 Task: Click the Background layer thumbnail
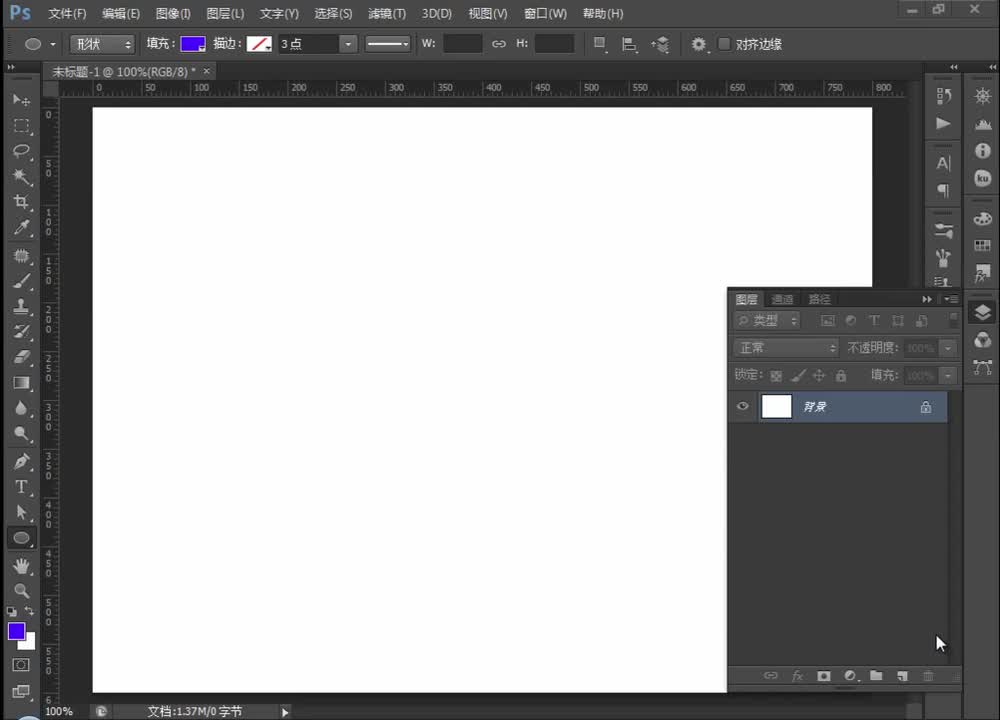click(x=776, y=406)
